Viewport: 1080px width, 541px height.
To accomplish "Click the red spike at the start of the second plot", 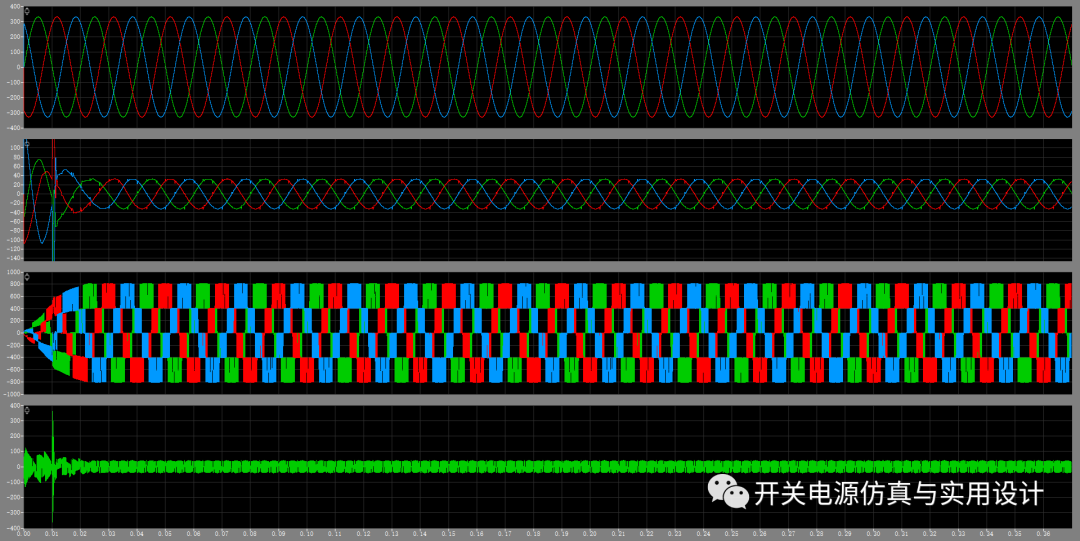I will click(x=53, y=149).
